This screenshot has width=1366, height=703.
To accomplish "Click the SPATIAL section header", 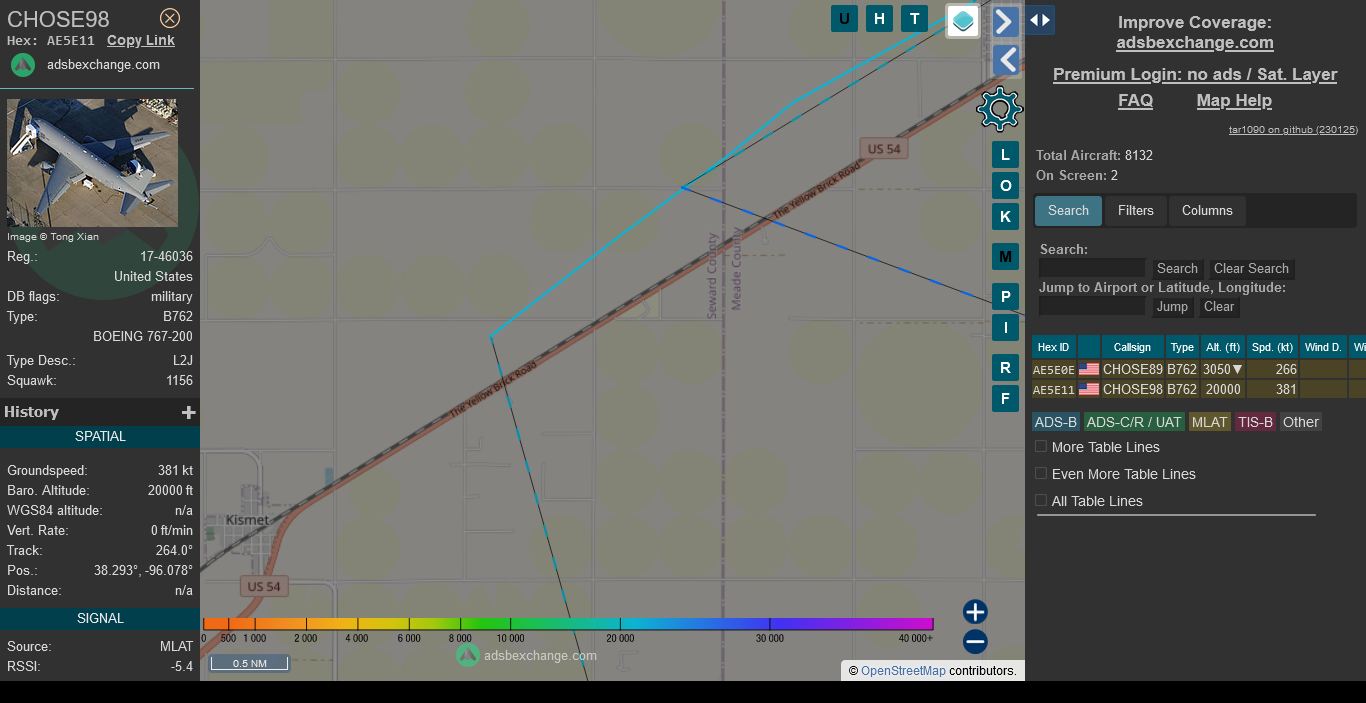I will click(100, 436).
